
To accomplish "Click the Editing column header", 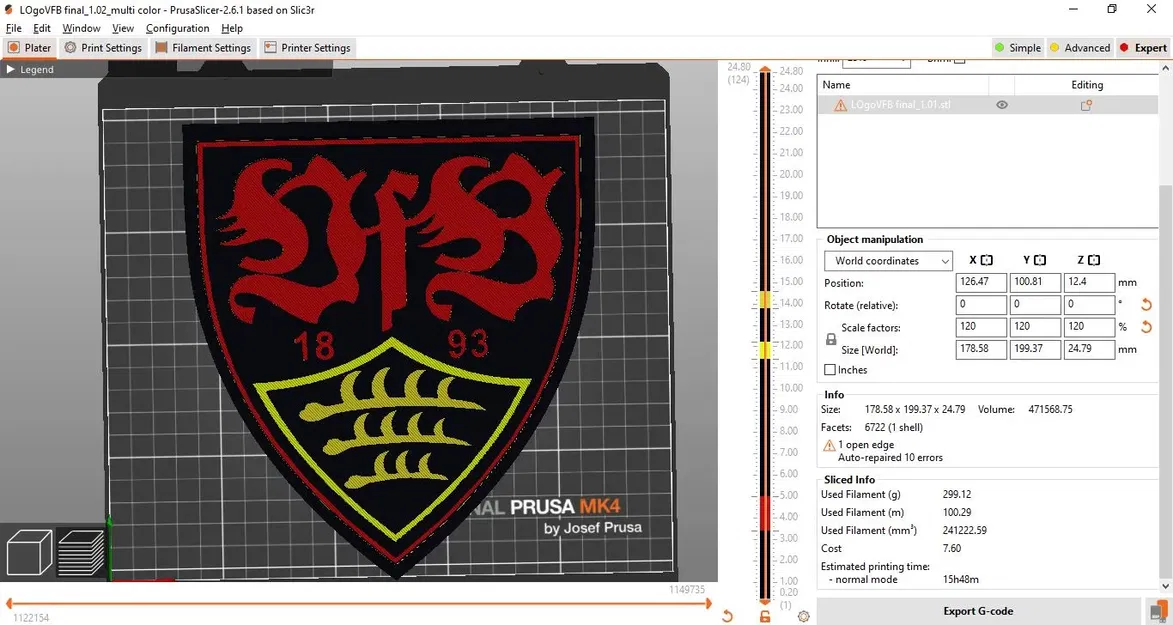I will click(x=1086, y=85).
